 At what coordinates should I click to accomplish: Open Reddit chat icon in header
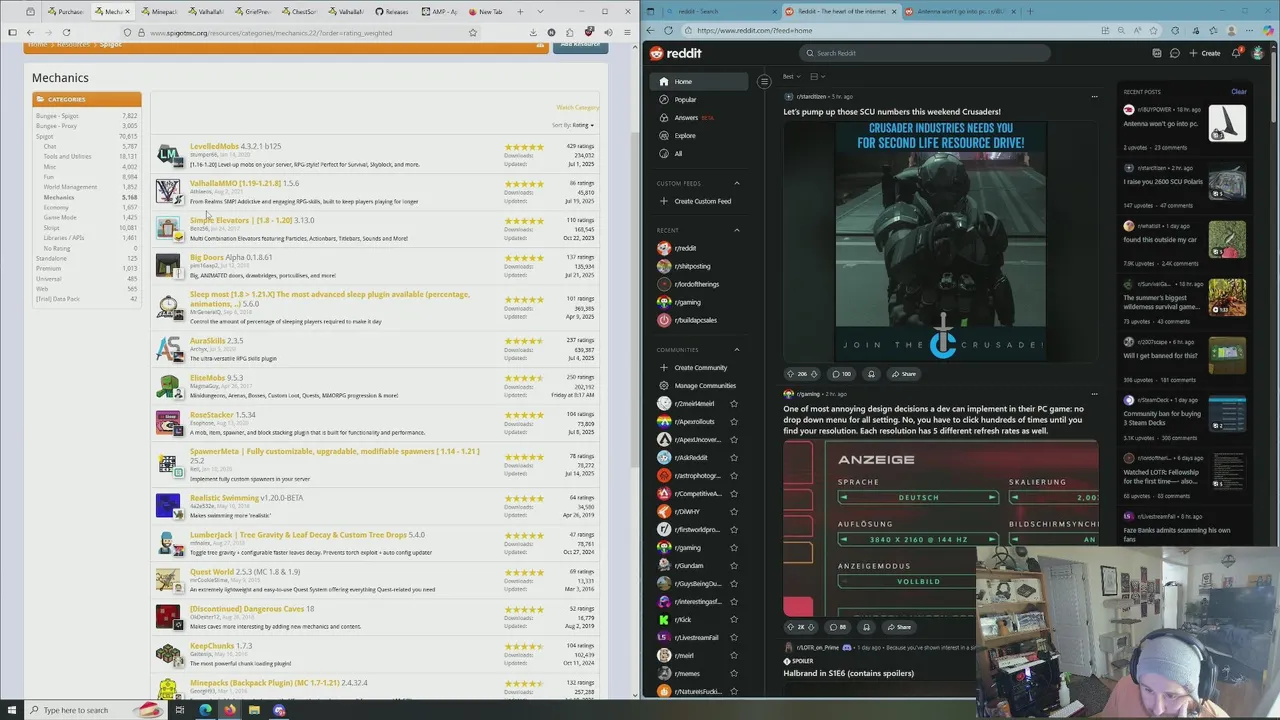click(1174, 53)
